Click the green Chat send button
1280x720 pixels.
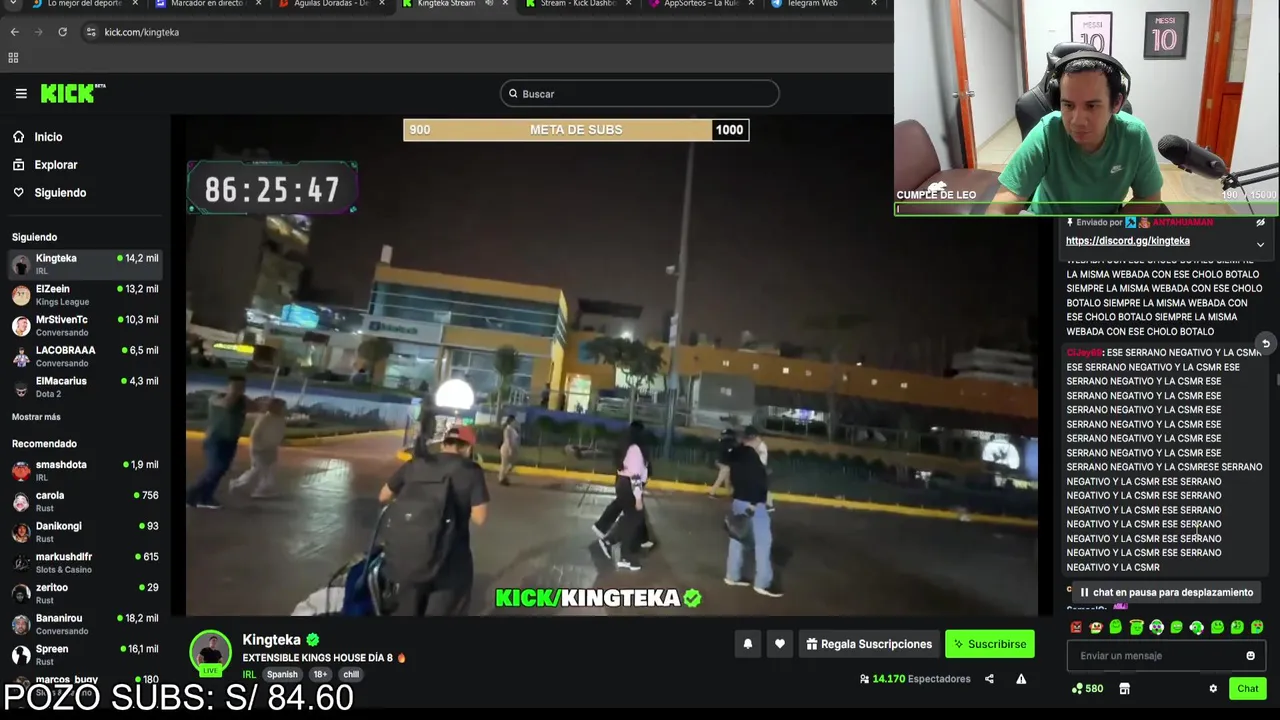coord(1248,688)
